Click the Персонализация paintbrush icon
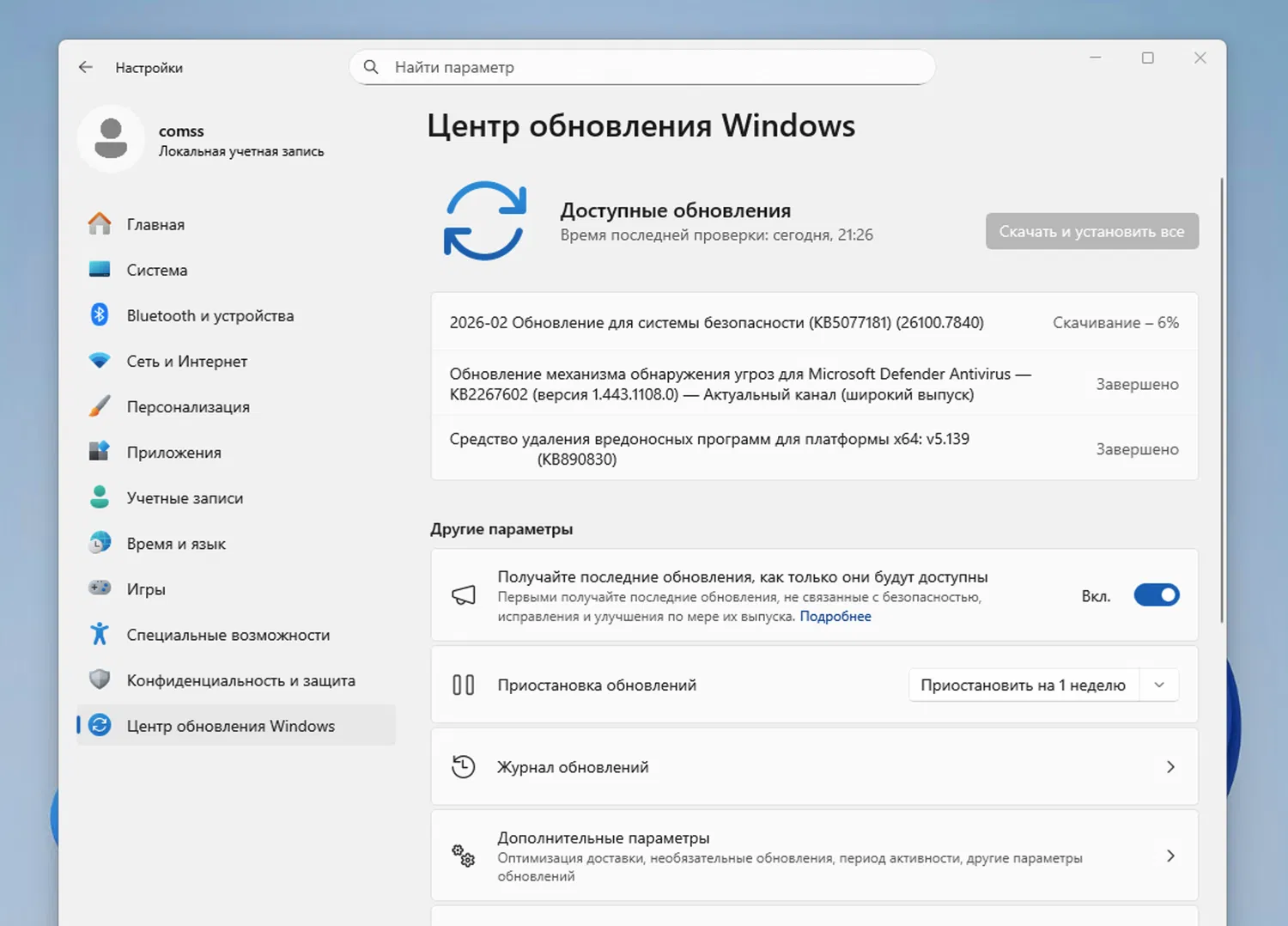 100,406
